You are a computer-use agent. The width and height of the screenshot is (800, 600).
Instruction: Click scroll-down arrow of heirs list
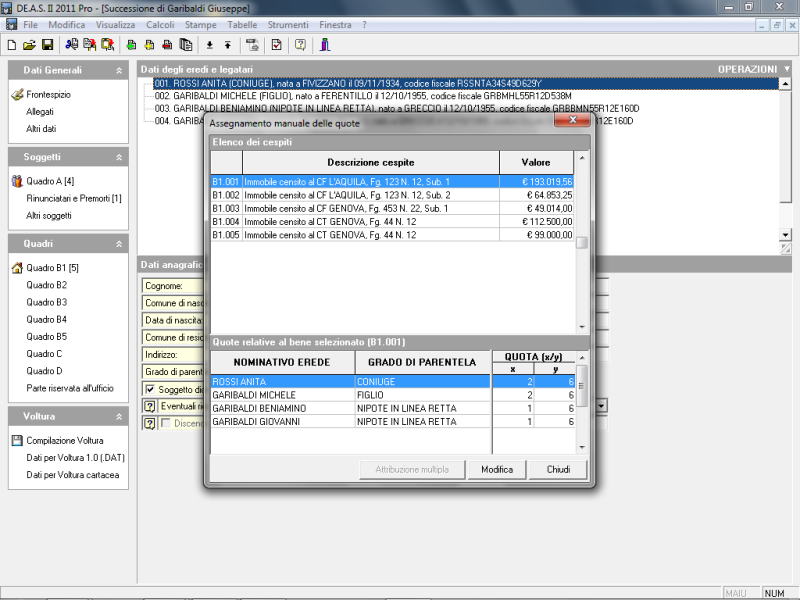(x=785, y=235)
